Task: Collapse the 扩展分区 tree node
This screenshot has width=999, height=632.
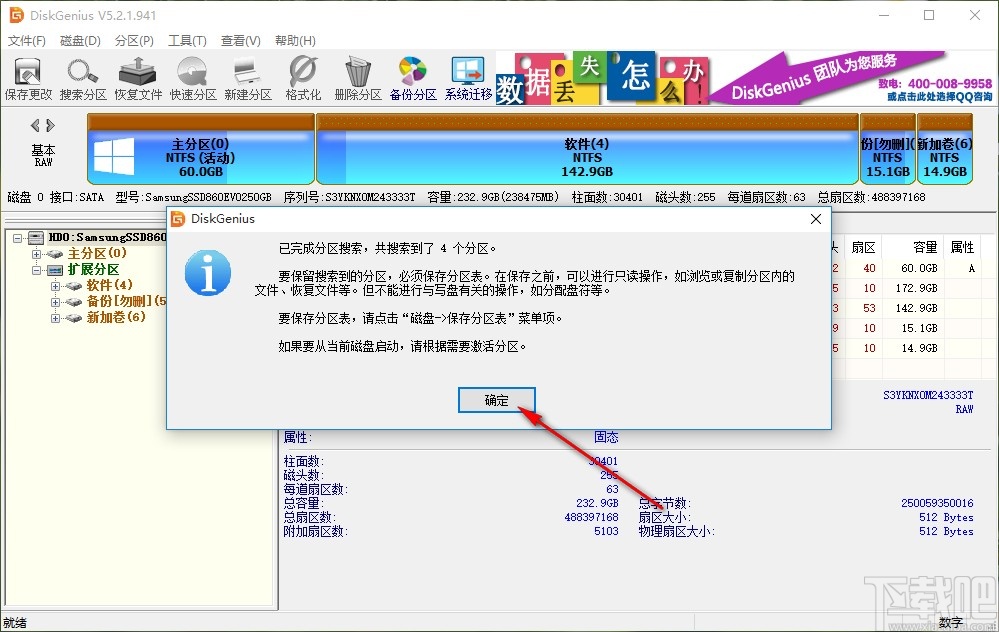Action: 36,270
